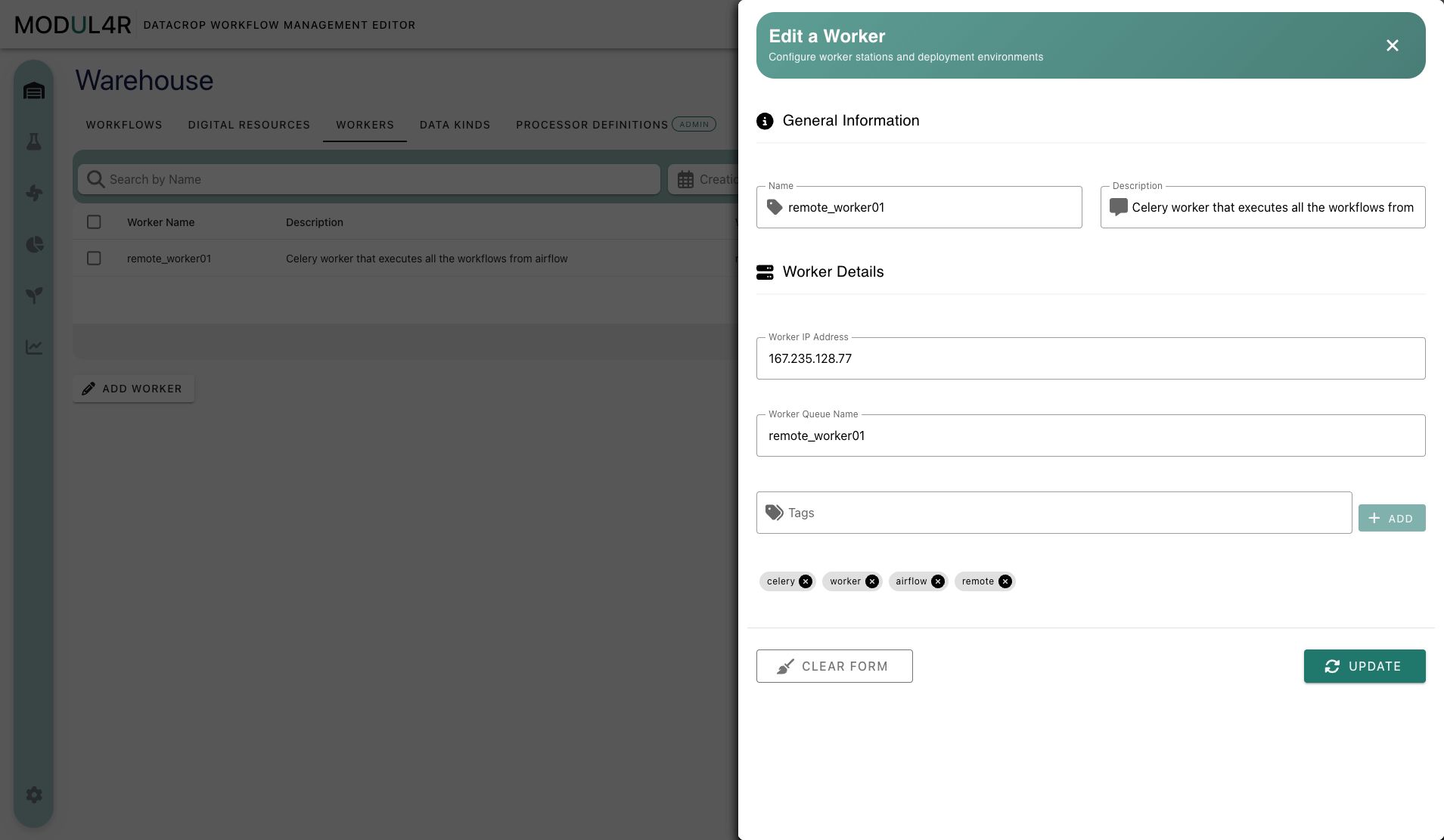Toggle the select-all workers checkbox
Image resolution: width=1444 pixels, height=840 pixels.
click(x=94, y=222)
